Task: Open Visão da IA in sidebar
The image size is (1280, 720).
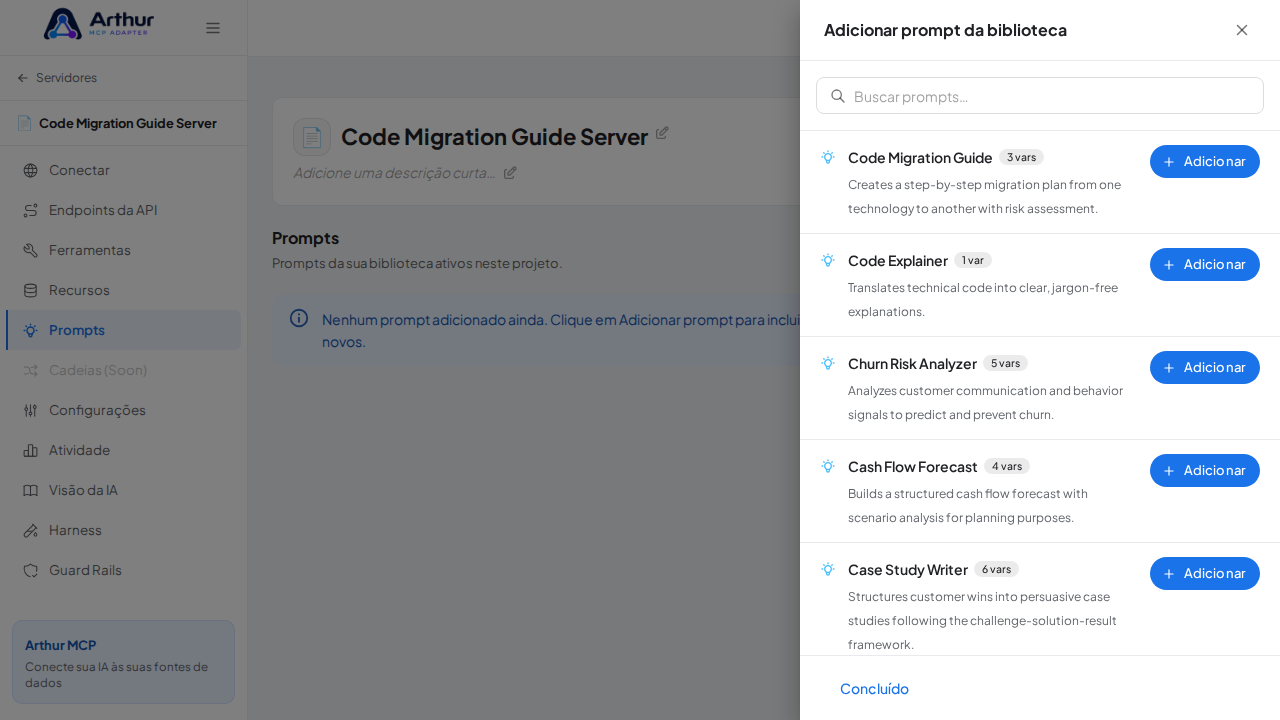Action: tap(123, 490)
